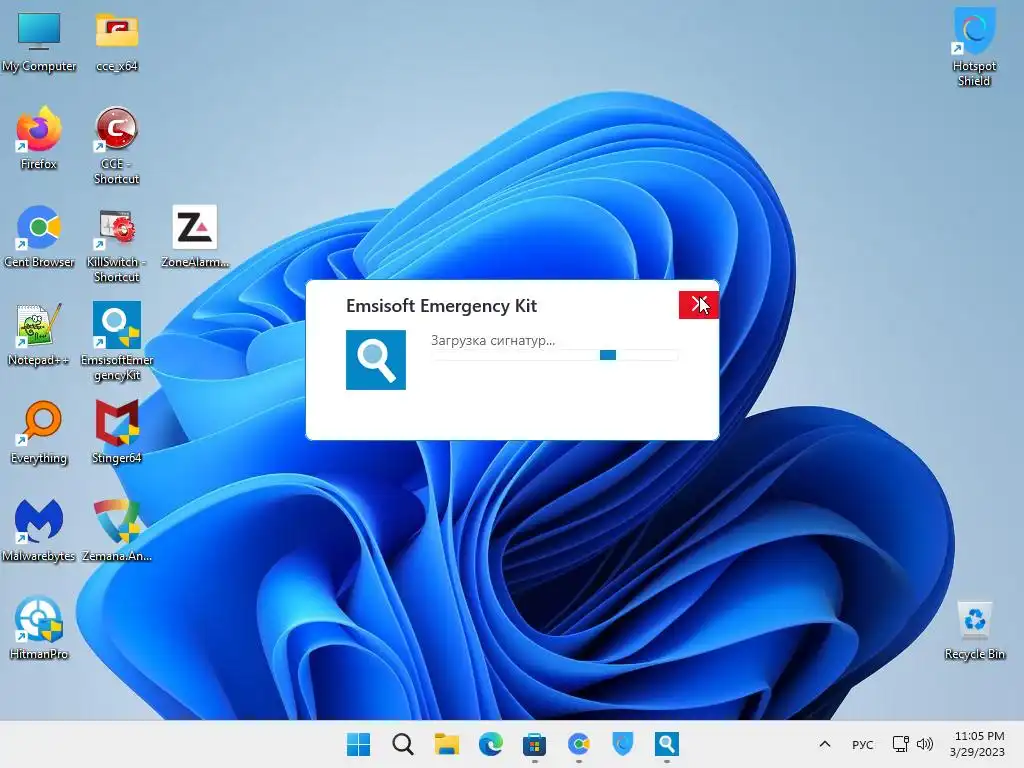The width and height of the screenshot is (1024, 768).
Task: Expand the hidden system tray icons
Action: point(825,744)
